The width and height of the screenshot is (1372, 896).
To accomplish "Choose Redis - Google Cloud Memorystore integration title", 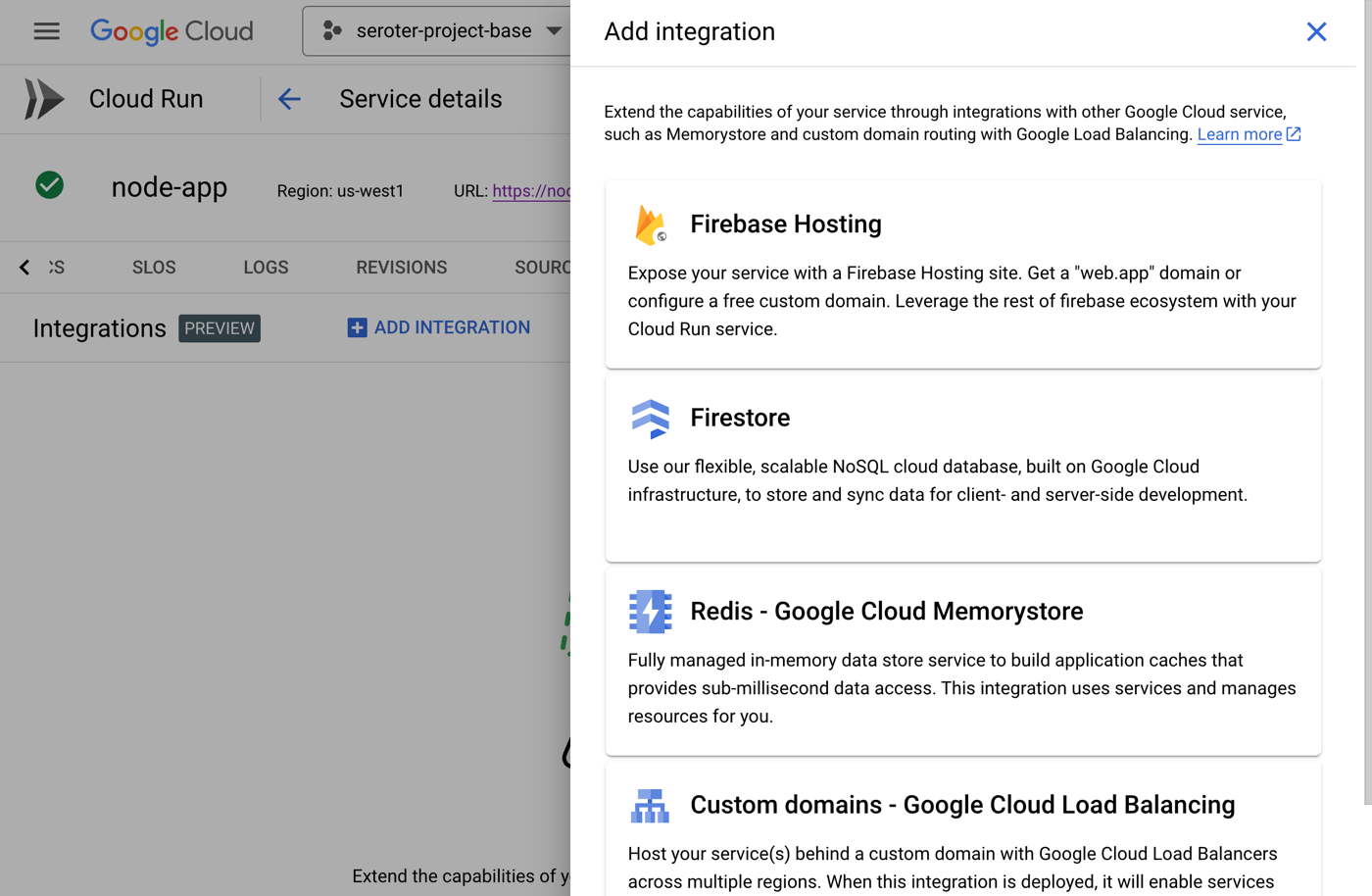I will coord(886,612).
